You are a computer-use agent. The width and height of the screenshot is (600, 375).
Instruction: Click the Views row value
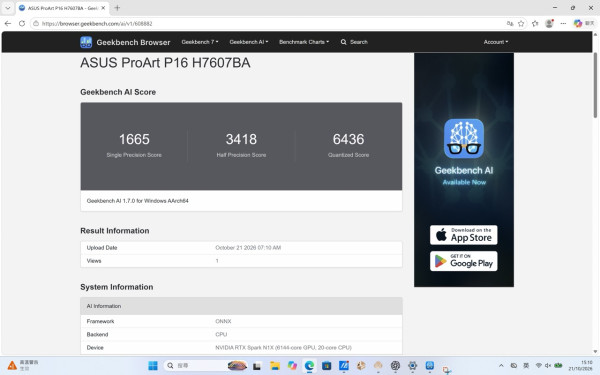[x=217, y=261]
